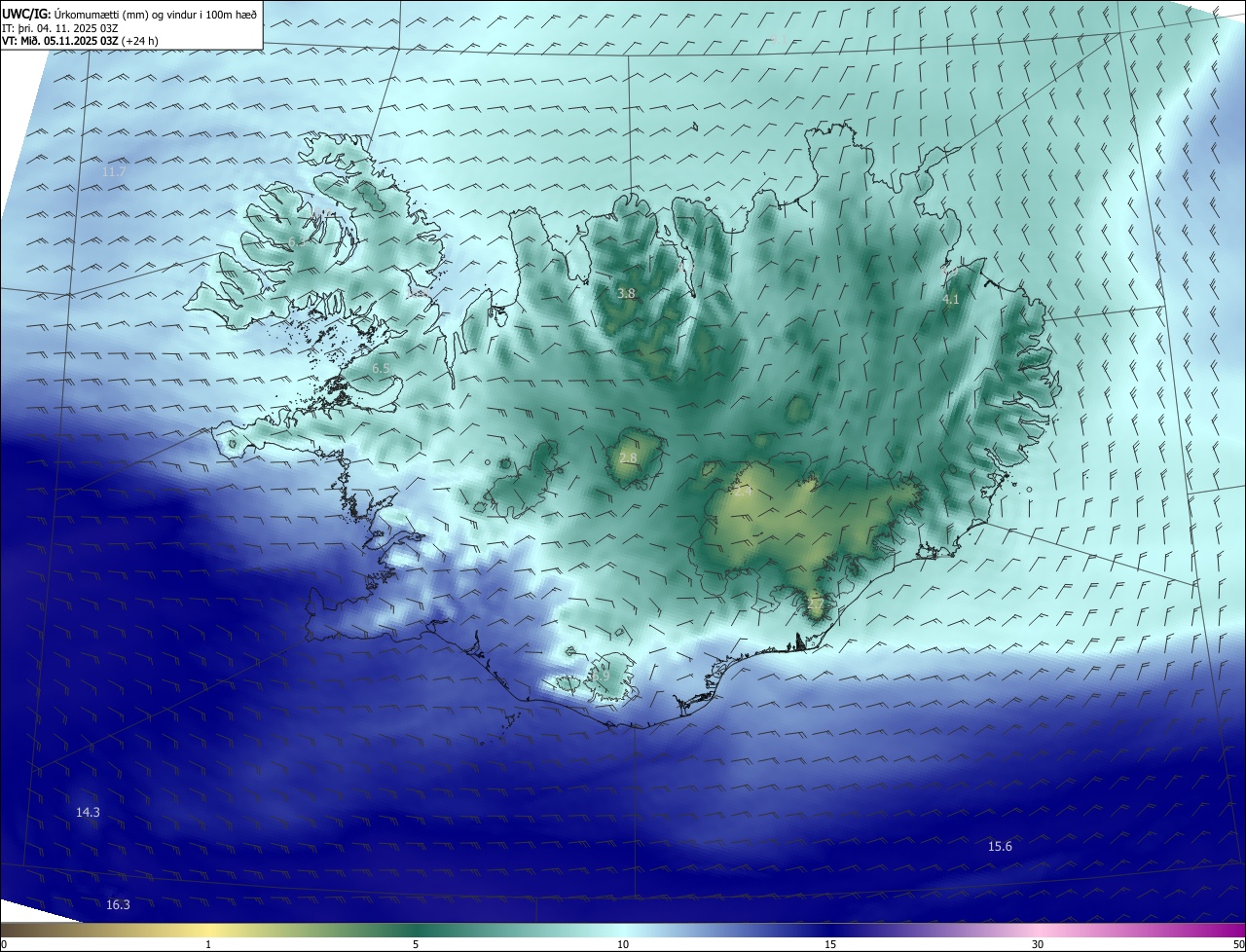Click the 16.3 value label
Viewport: 1246px width, 952px height.
(x=118, y=905)
